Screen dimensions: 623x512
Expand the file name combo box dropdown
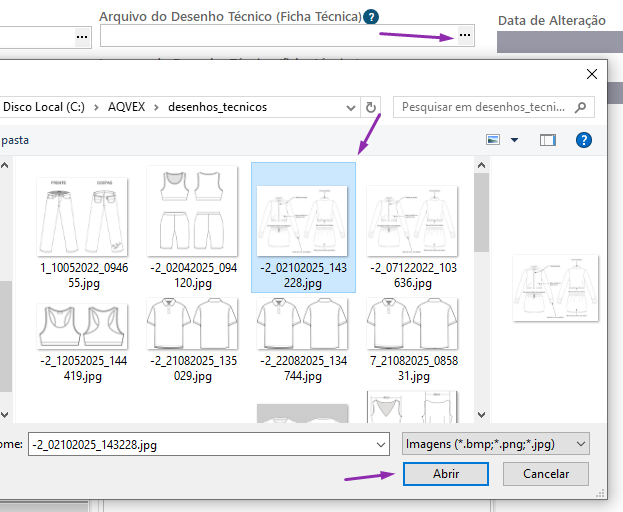coord(380,444)
